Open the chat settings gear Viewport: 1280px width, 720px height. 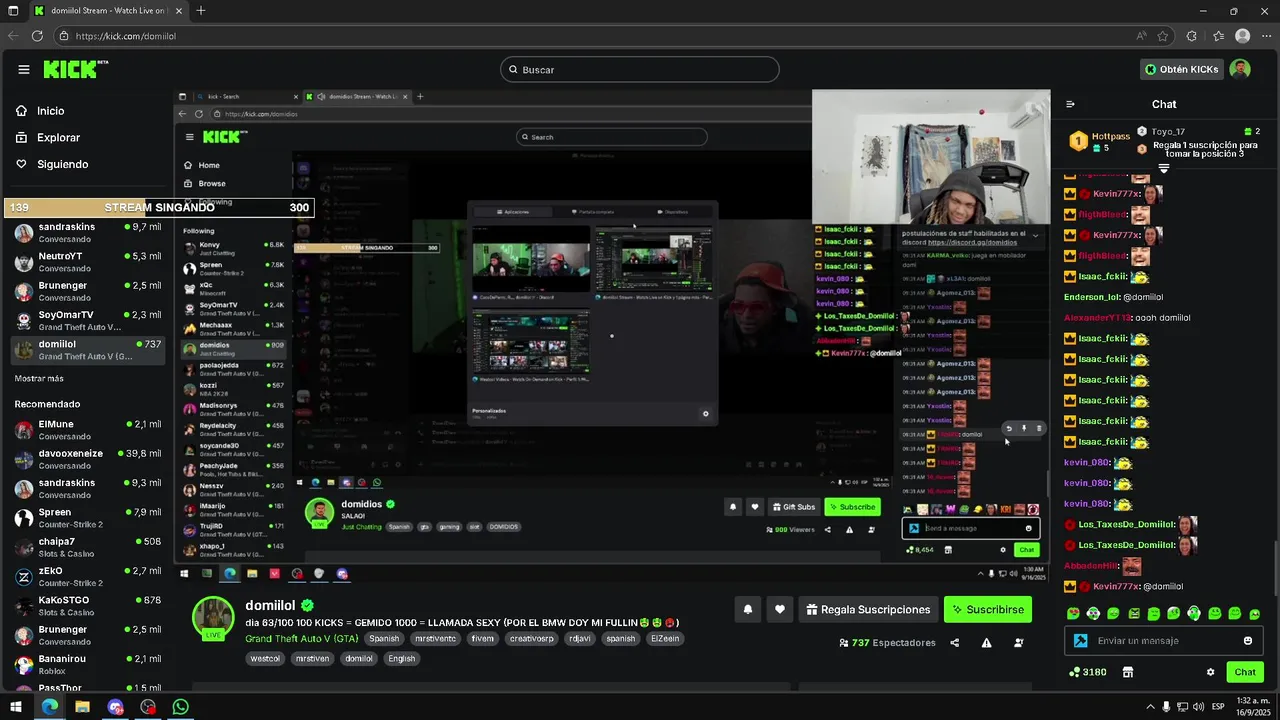pyautogui.click(x=1210, y=672)
